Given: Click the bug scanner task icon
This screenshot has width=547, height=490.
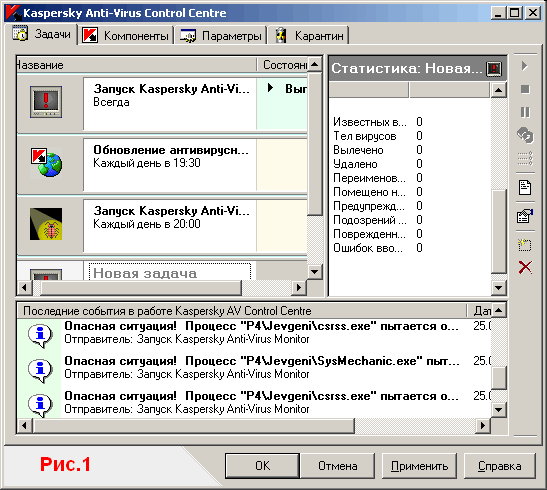Looking at the screenshot, I should [x=46, y=224].
